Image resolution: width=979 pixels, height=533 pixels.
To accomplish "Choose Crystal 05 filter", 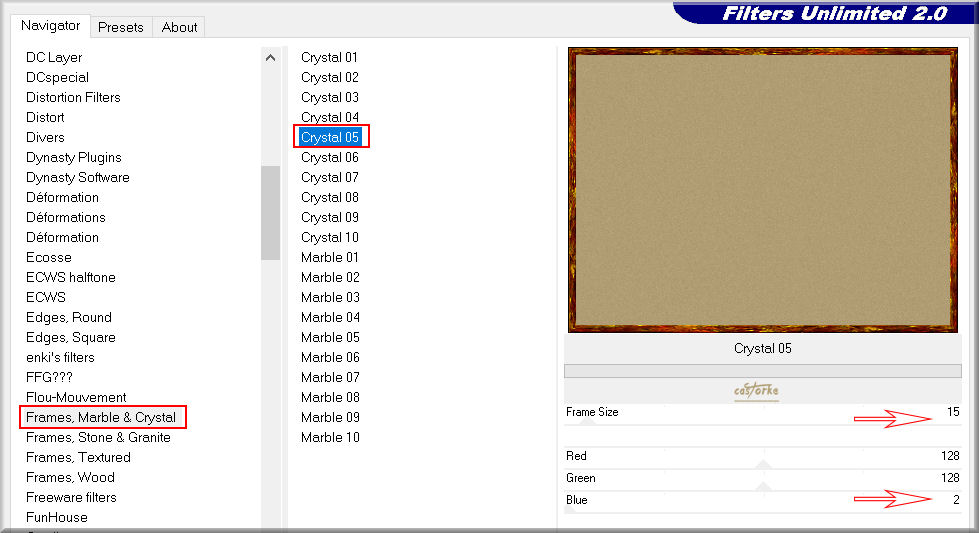I will pyautogui.click(x=330, y=137).
